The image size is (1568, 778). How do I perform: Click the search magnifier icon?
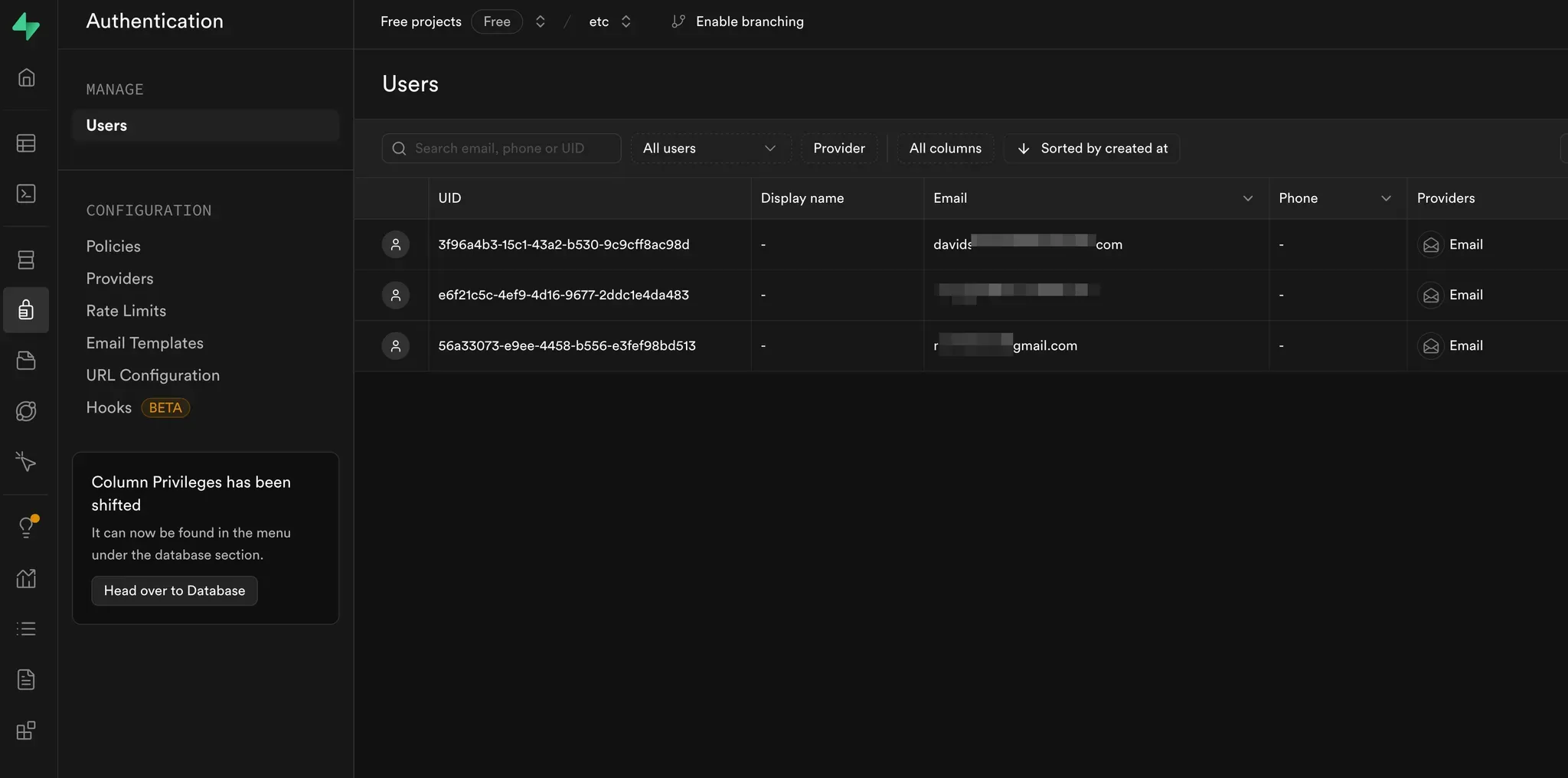click(x=399, y=149)
